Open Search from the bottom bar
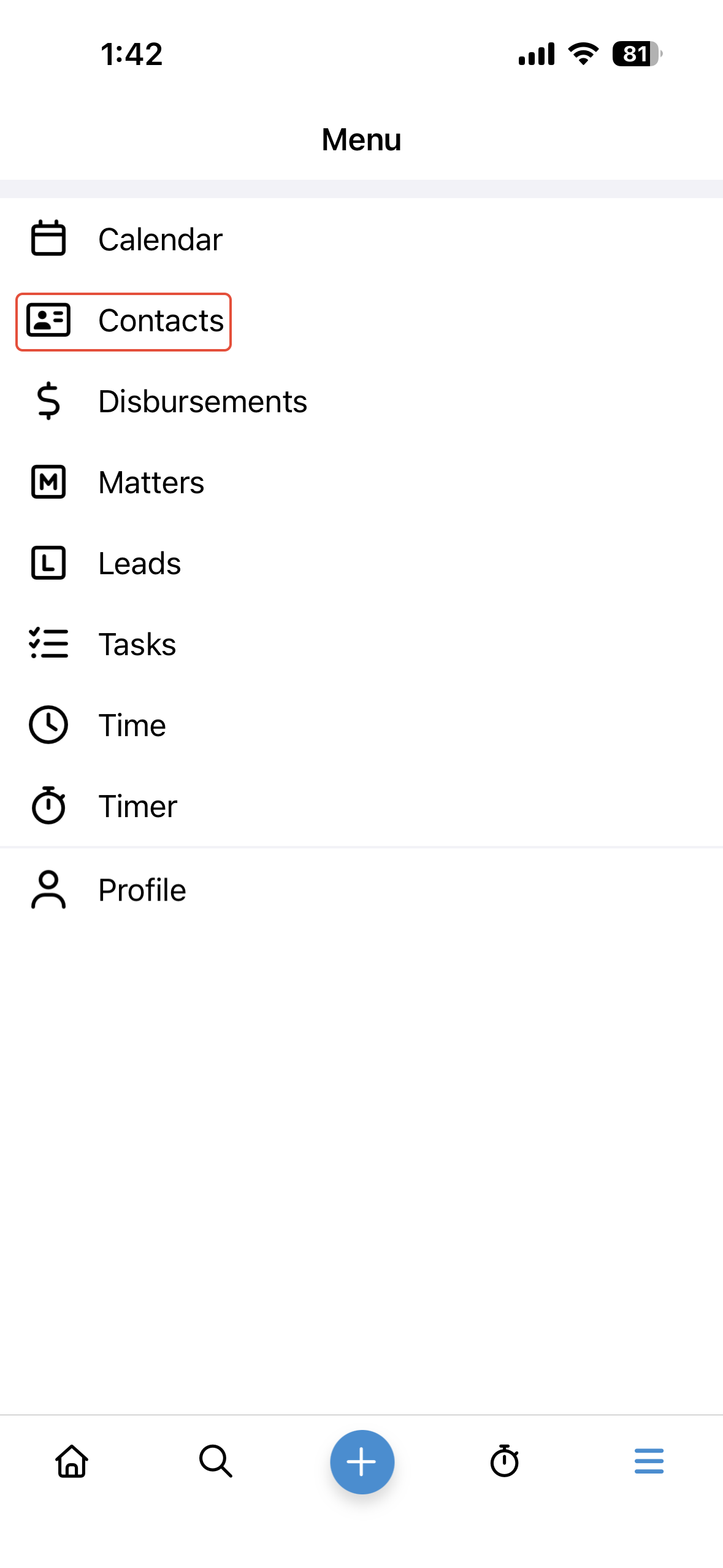Image resolution: width=723 pixels, height=1568 pixels. click(x=216, y=1461)
